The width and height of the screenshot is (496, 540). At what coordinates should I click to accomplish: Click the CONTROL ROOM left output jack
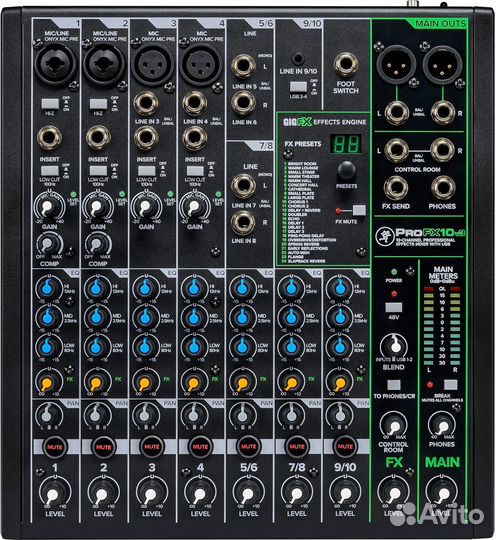[x=396, y=150]
